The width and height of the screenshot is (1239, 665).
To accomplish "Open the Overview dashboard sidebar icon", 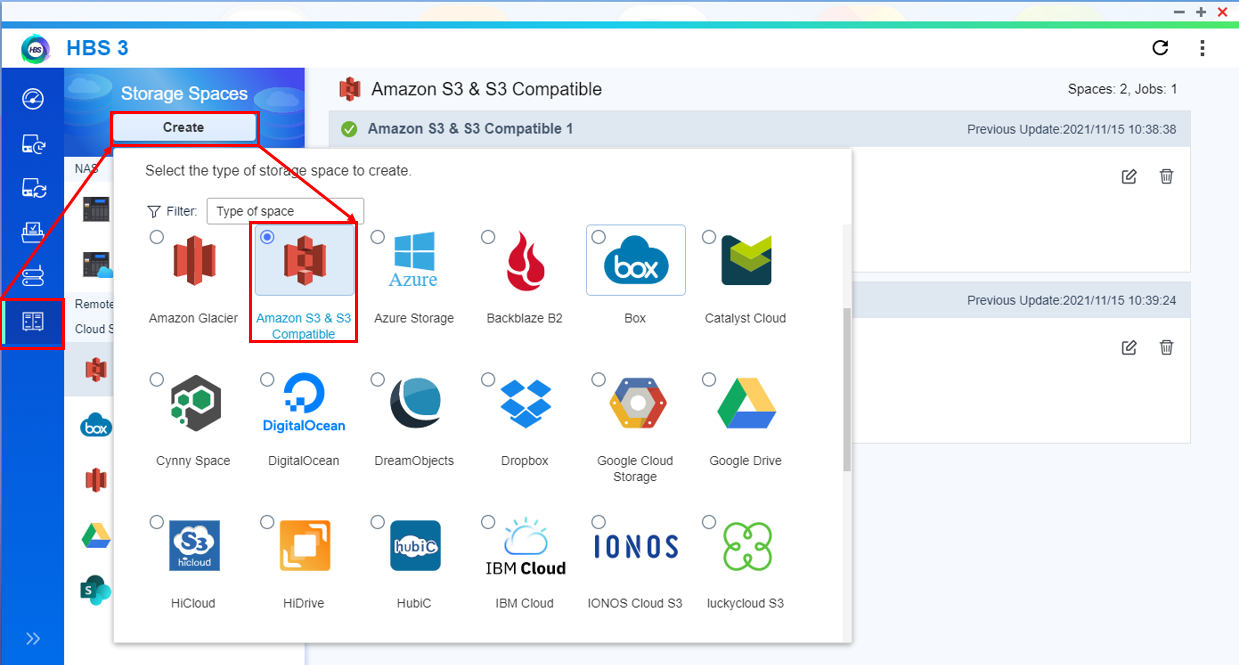I will coord(32,99).
